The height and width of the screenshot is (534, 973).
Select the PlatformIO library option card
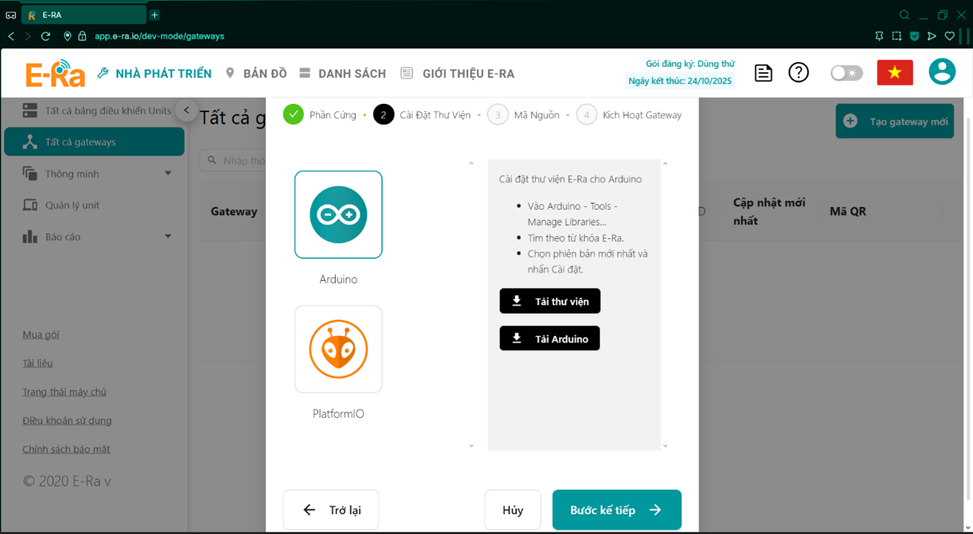tap(338, 349)
